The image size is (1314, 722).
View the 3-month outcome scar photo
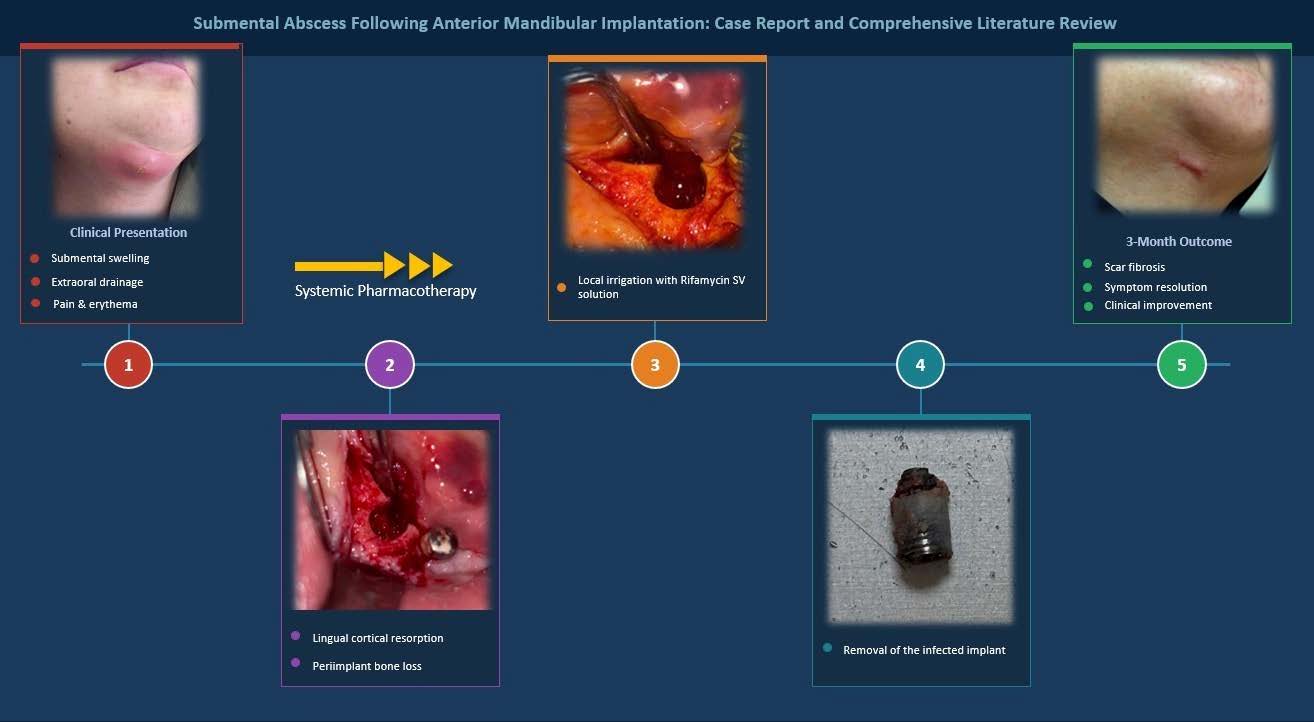point(1185,135)
